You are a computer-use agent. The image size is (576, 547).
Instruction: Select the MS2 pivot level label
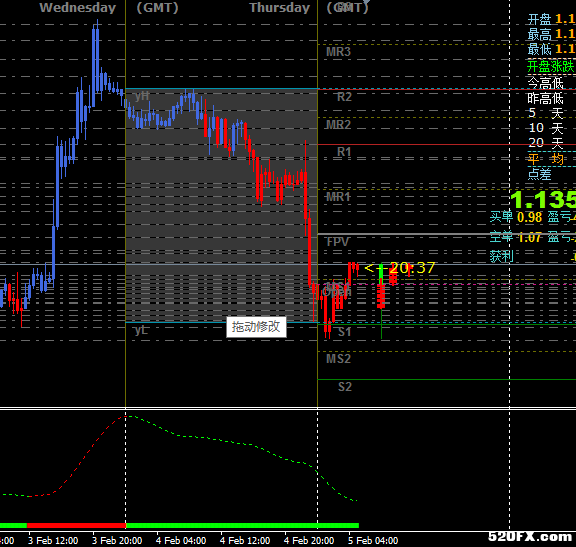click(338, 358)
